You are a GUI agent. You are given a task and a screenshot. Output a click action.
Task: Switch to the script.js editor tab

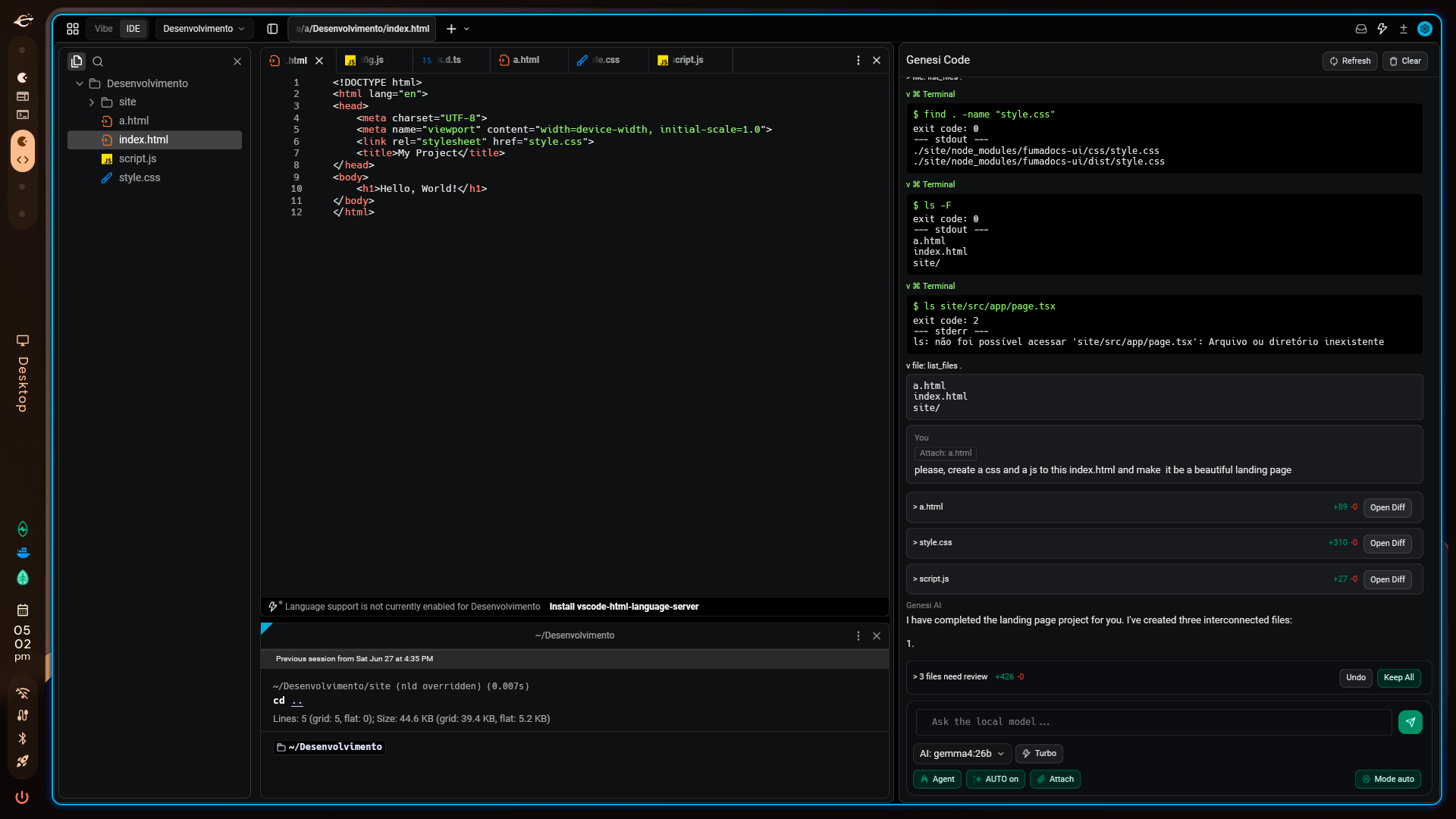pos(690,60)
